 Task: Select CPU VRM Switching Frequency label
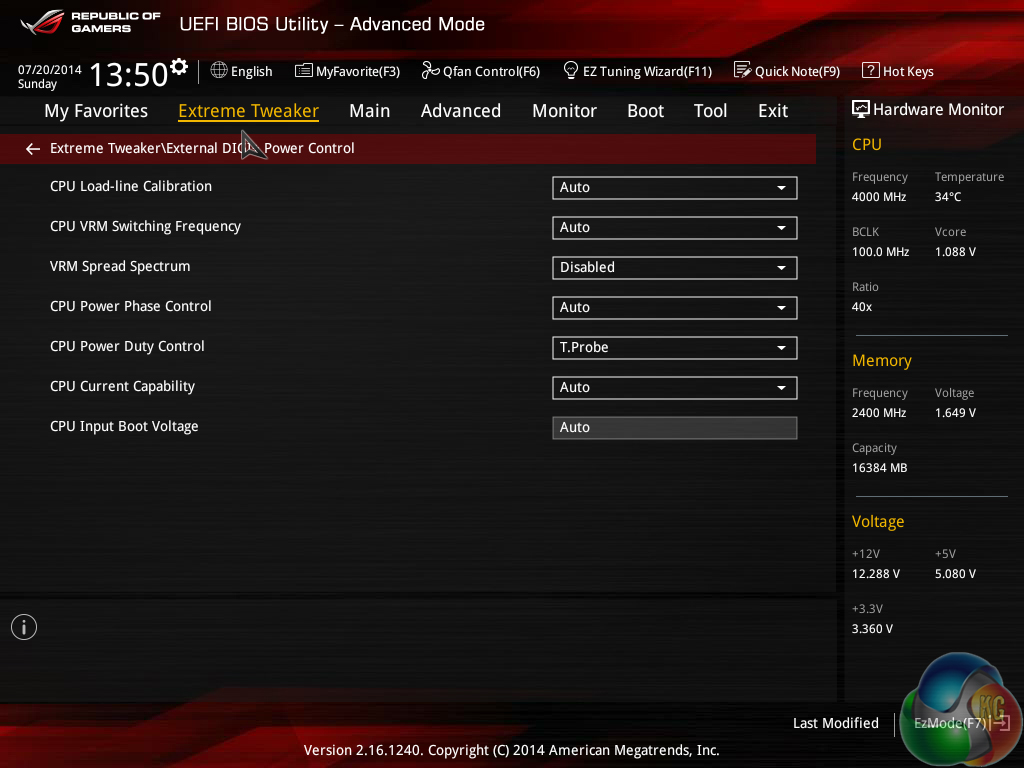pyautogui.click(x=146, y=227)
